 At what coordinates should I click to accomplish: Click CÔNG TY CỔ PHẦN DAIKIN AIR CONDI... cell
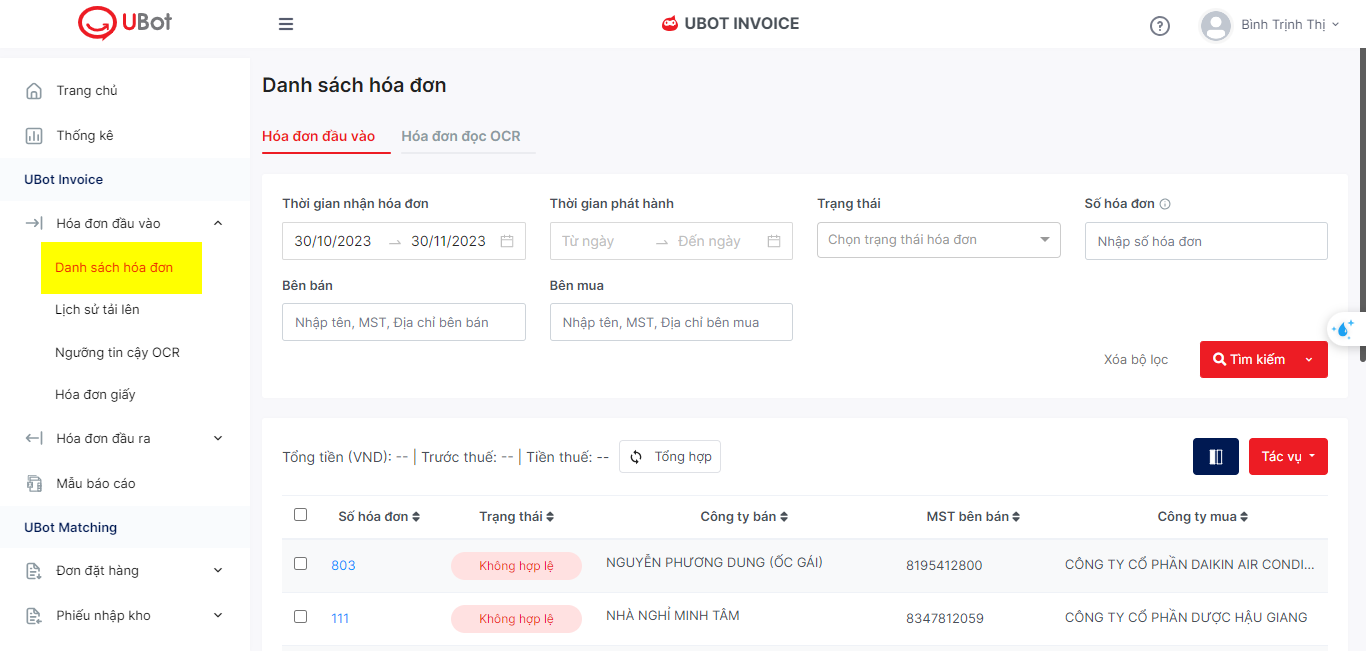click(1190, 565)
